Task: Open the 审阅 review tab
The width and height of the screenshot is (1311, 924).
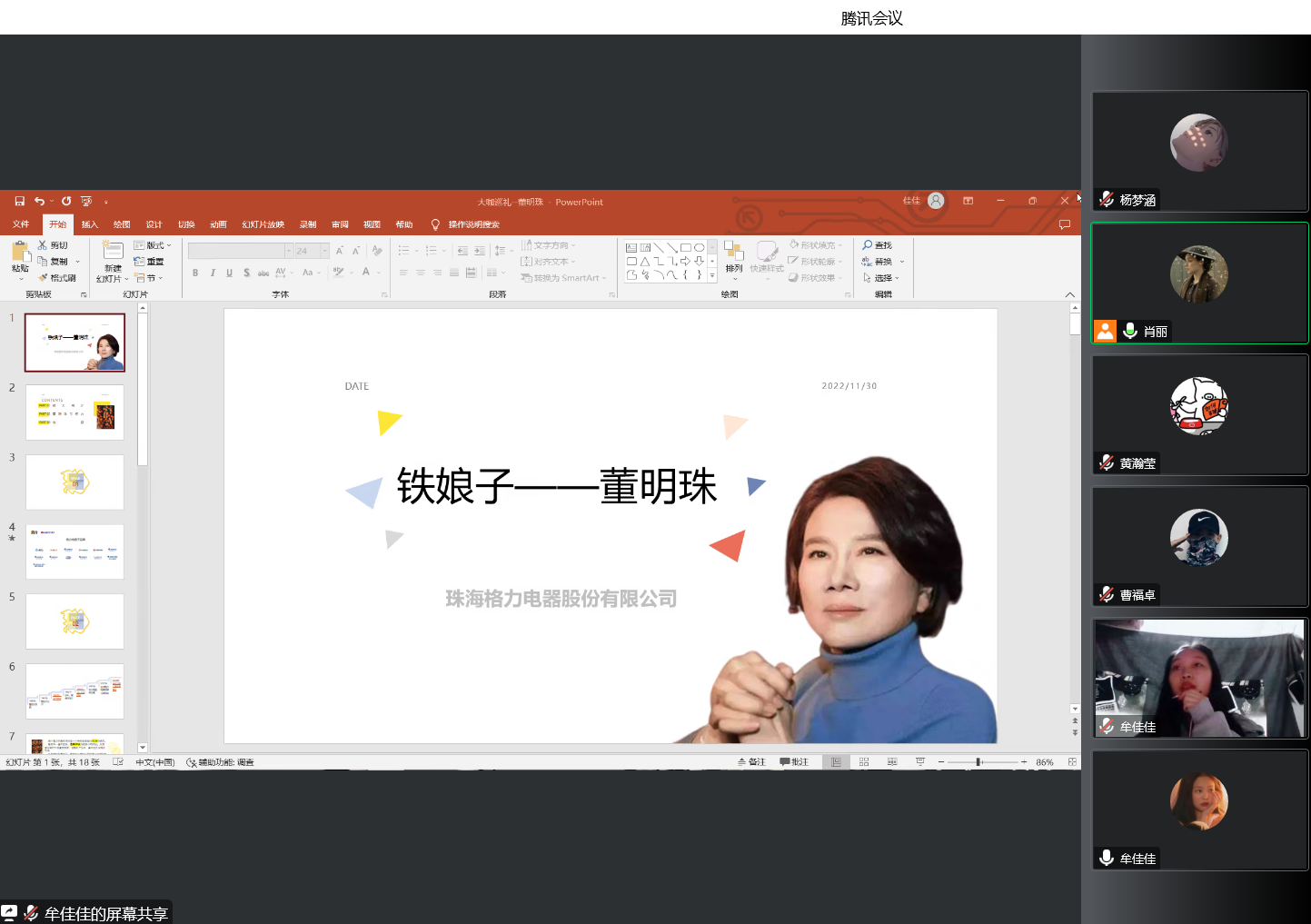Action: coord(340,224)
